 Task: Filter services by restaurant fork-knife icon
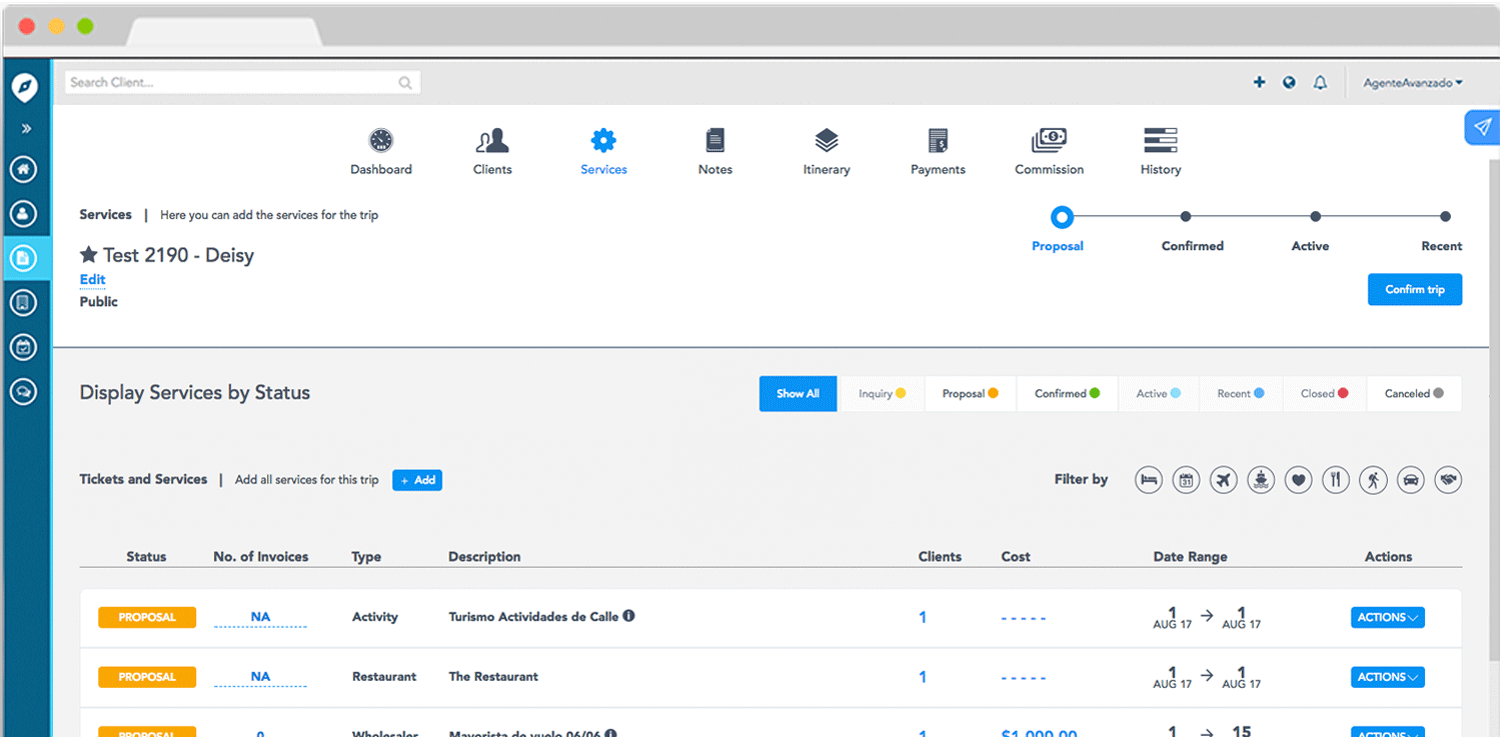point(1336,480)
